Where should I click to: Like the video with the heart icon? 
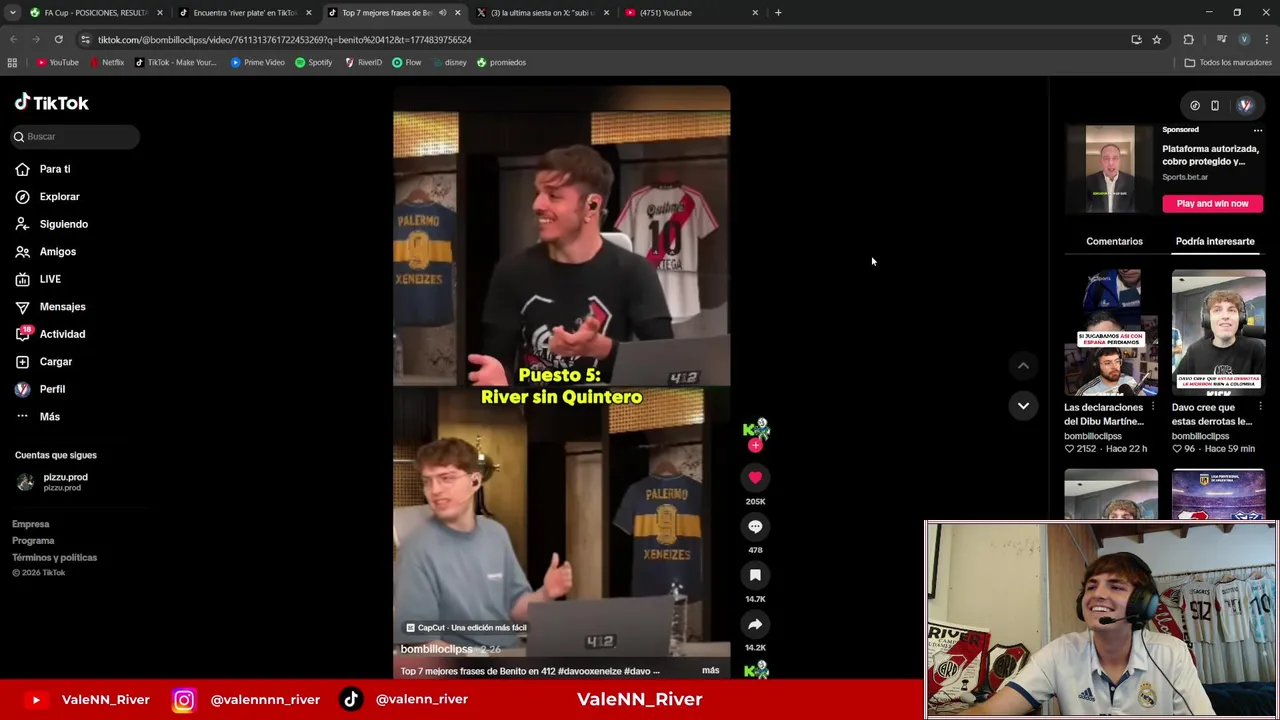click(755, 478)
